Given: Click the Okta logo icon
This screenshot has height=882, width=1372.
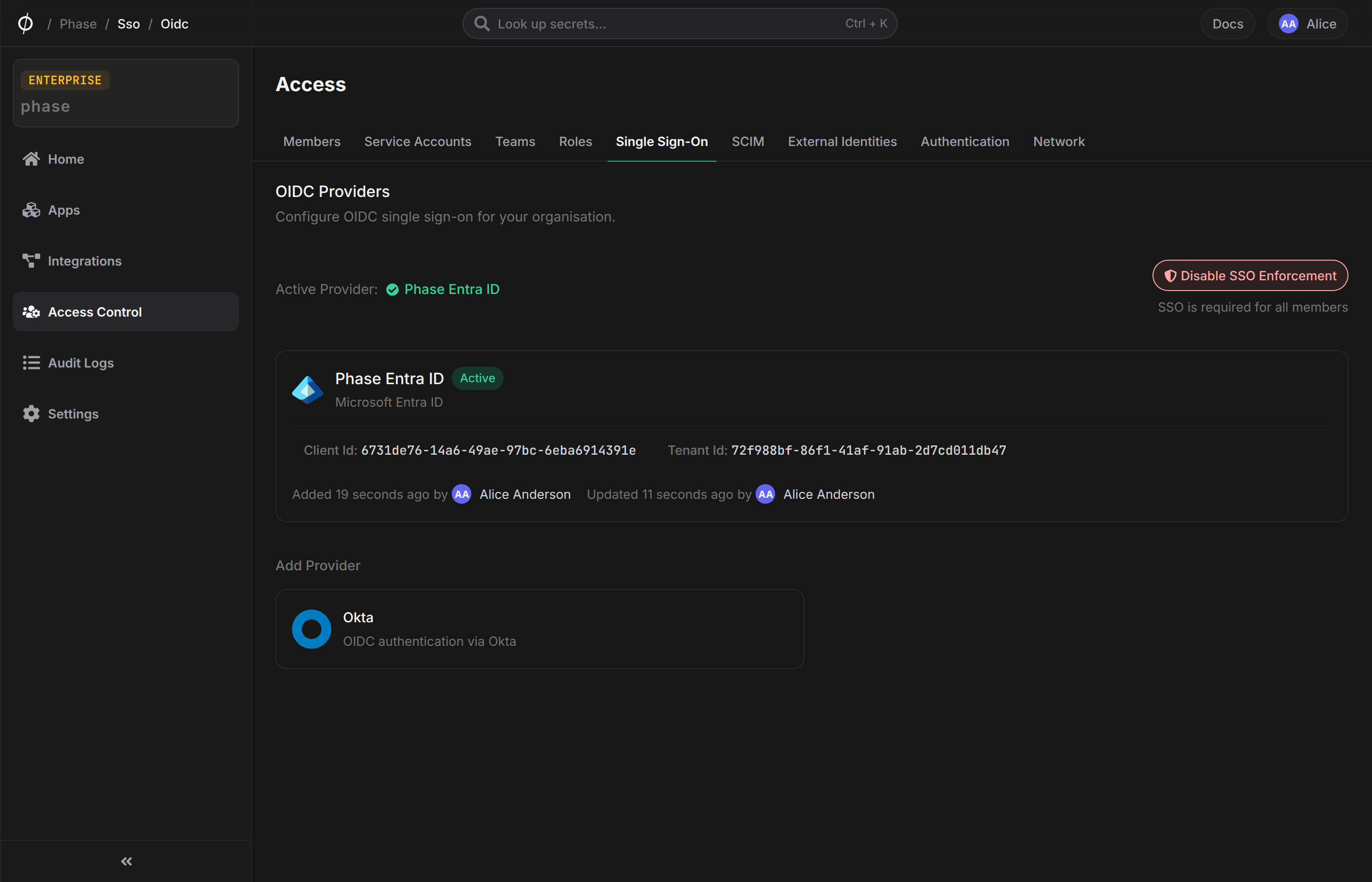Looking at the screenshot, I should point(312,629).
